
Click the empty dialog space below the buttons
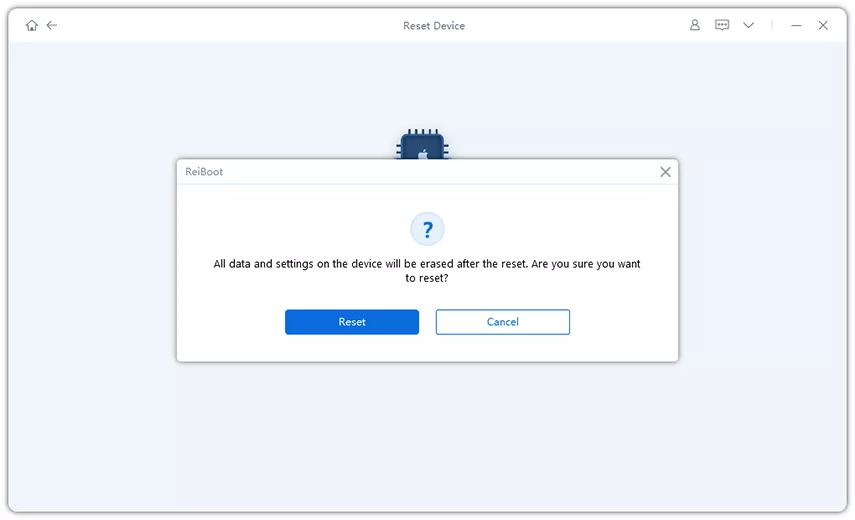[427, 348]
